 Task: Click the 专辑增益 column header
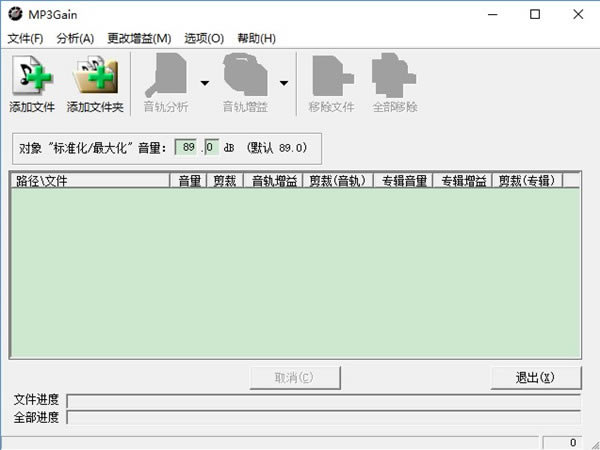(x=463, y=181)
